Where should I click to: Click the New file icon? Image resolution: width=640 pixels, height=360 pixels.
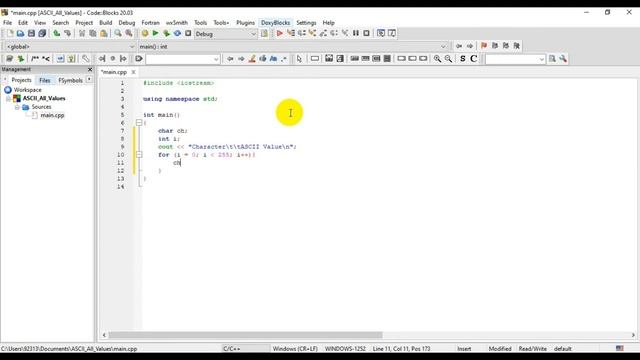tap(10, 33)
